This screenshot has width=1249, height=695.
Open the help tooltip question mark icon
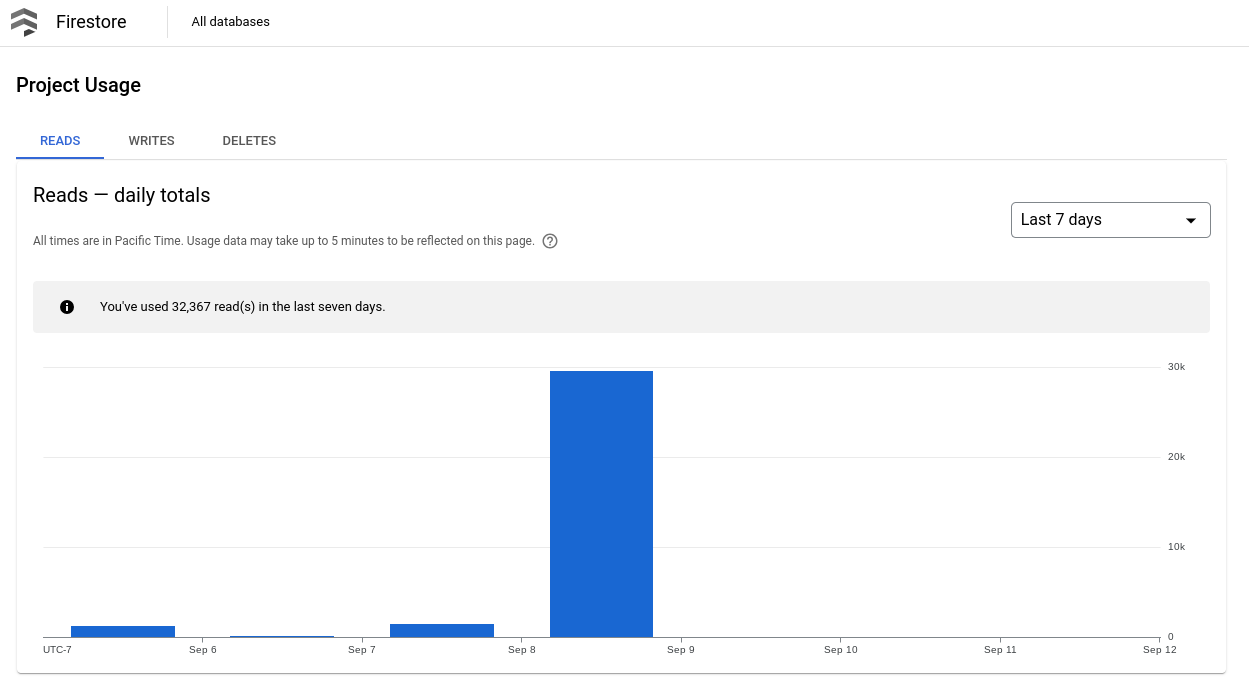click(548, 241)
